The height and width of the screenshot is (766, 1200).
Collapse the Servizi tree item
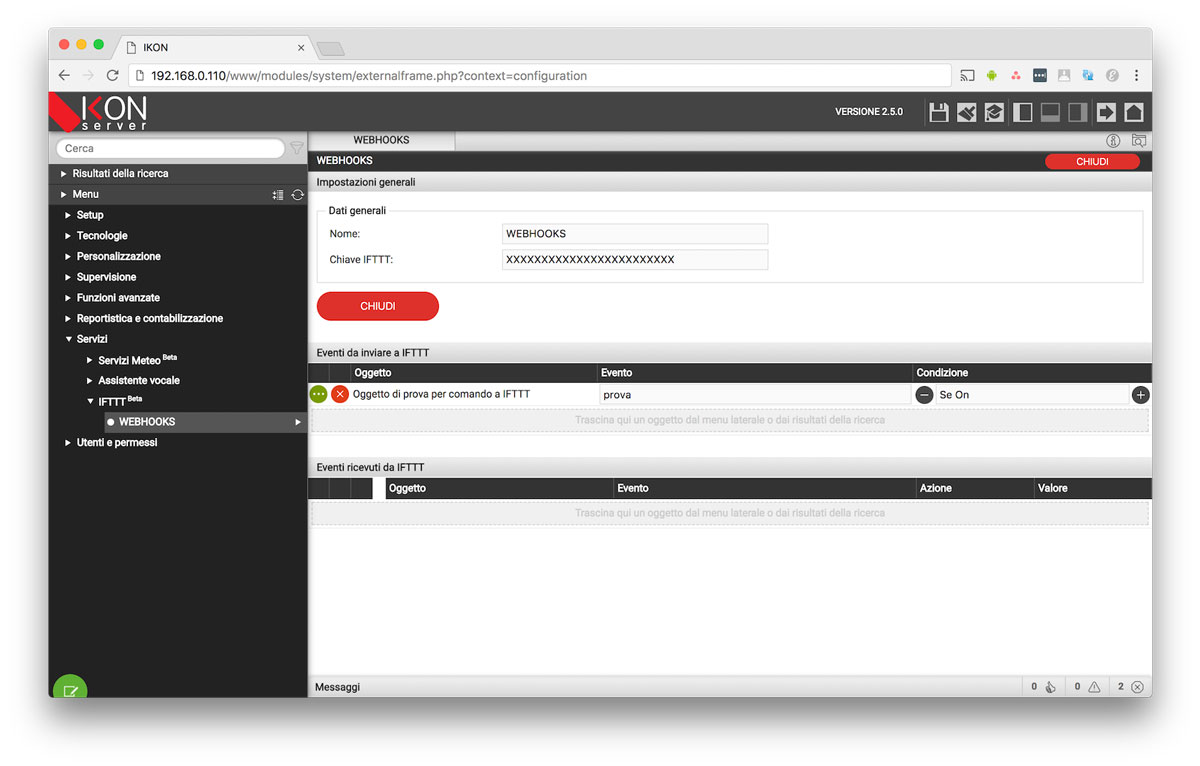click(x=68, y=339)
